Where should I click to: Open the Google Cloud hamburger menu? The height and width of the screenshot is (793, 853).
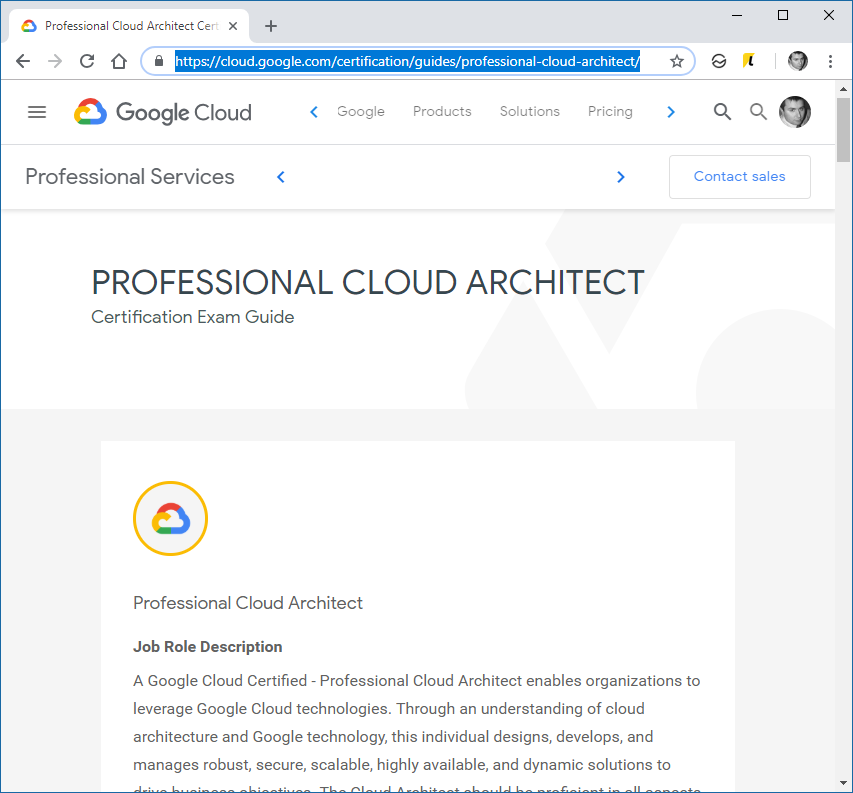(x=37, y=112)
